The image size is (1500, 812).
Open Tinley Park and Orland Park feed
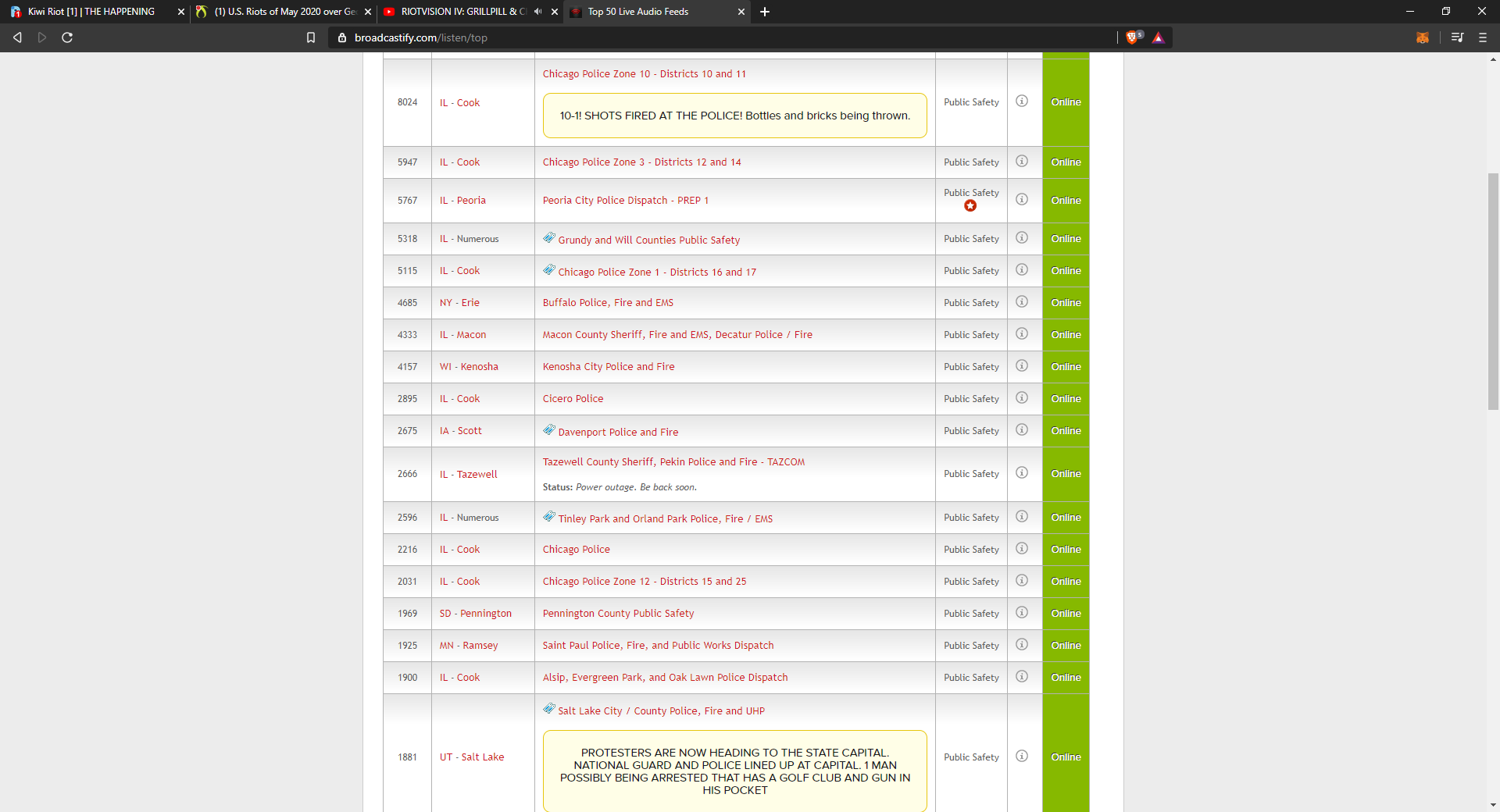(666, 519)
